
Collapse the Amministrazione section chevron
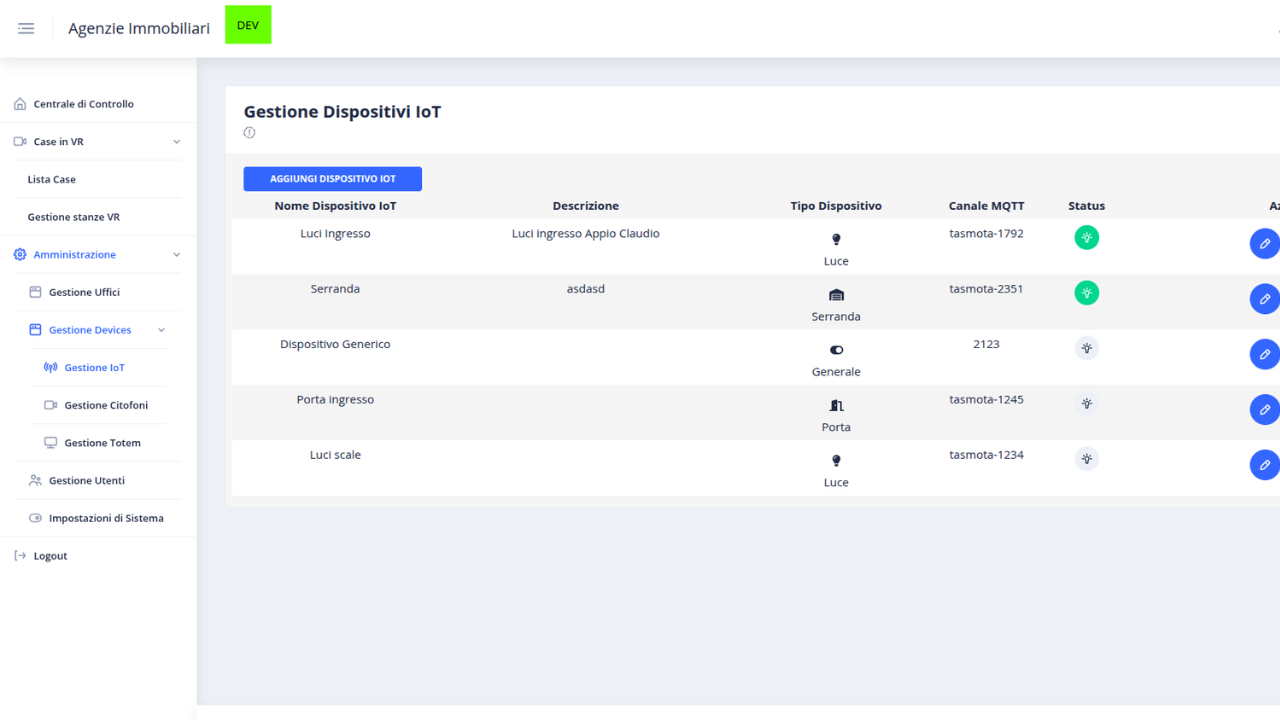click(x=177, y=255)
